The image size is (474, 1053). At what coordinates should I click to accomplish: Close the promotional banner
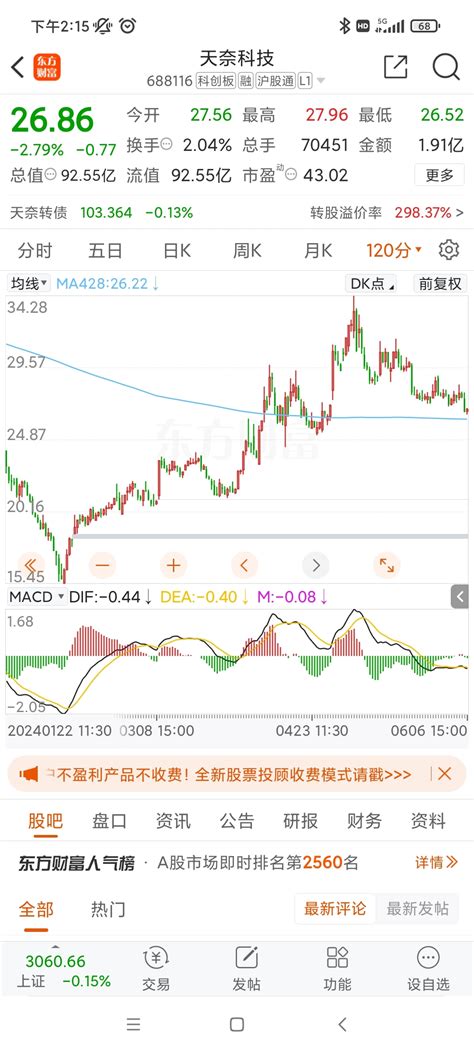444,774
